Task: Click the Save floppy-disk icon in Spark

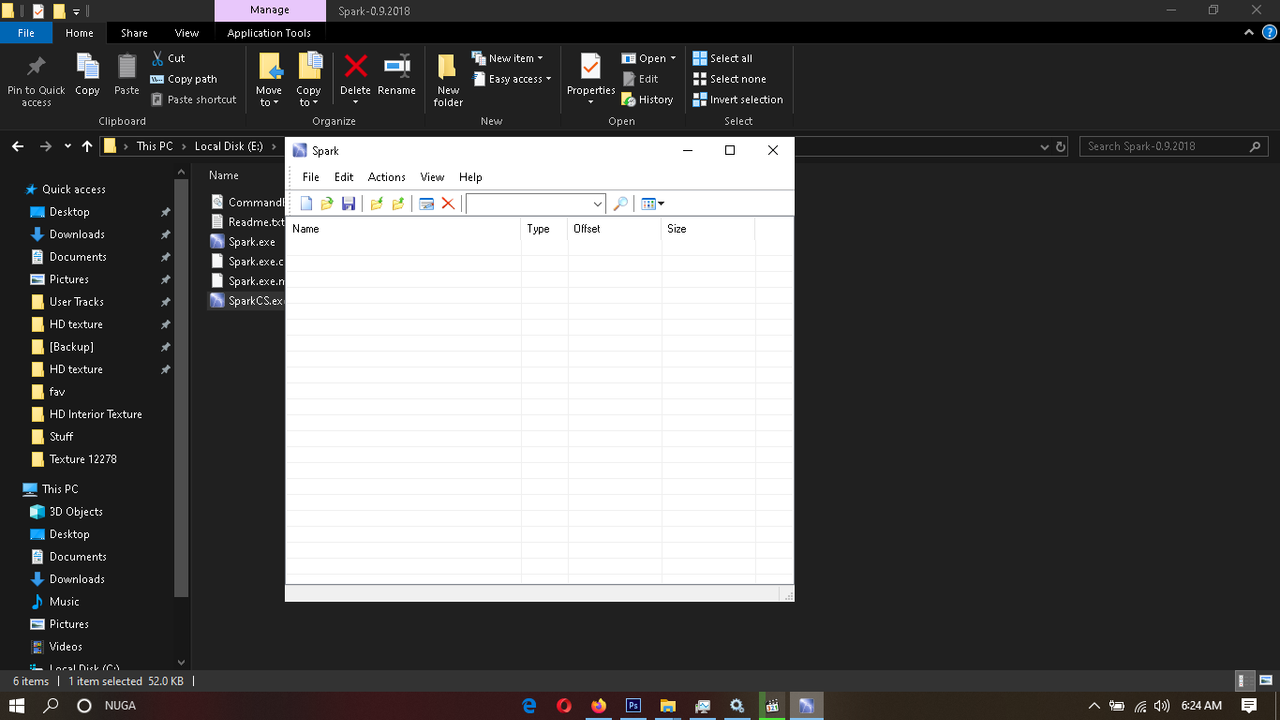Action: click(348, 204)
